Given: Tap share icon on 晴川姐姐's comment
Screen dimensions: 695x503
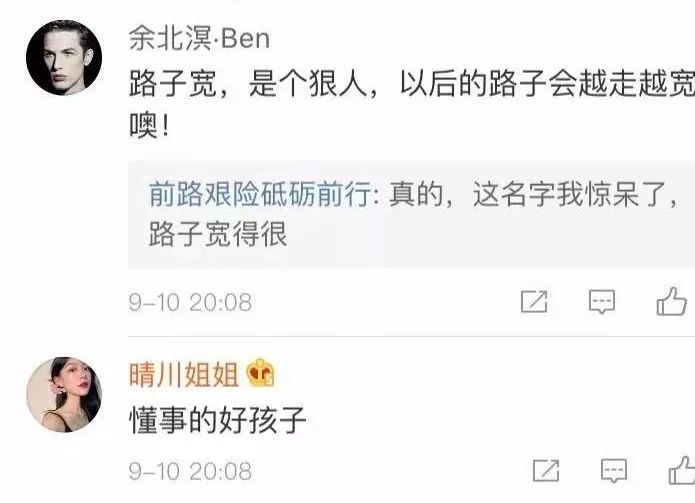Looking at the screenshot, I should coord(546,470).
